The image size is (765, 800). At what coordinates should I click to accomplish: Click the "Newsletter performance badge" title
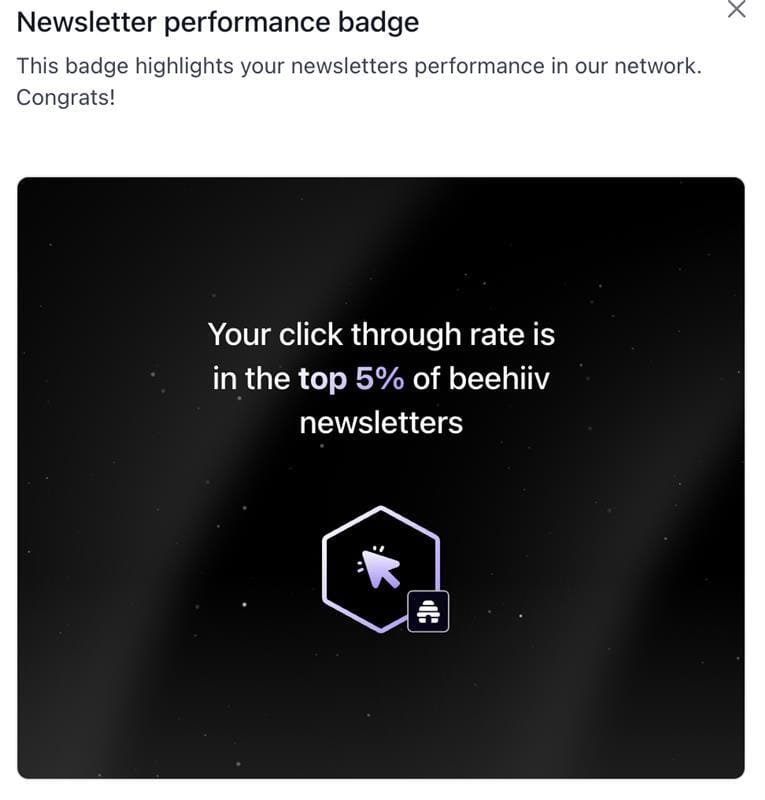click(x=218, y=22)
